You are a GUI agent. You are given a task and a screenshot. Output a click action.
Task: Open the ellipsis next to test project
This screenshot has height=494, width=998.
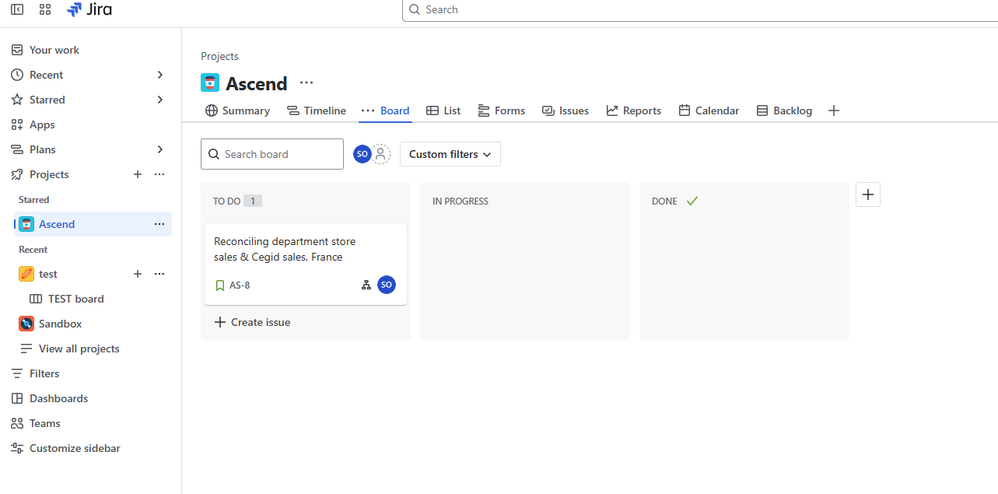pos(160,274)
